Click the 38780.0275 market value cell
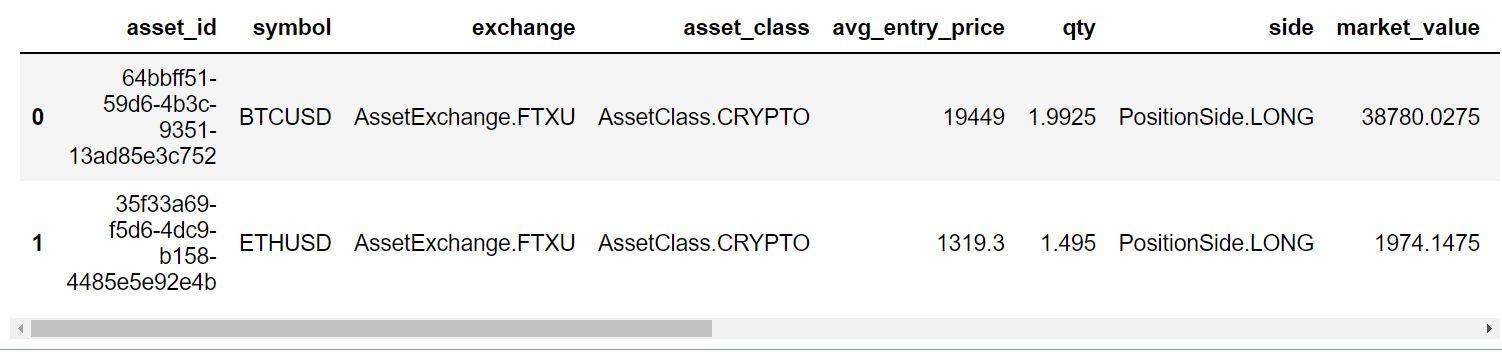This screenshot has height=361, width=1502. click(x=1420, y=117)
